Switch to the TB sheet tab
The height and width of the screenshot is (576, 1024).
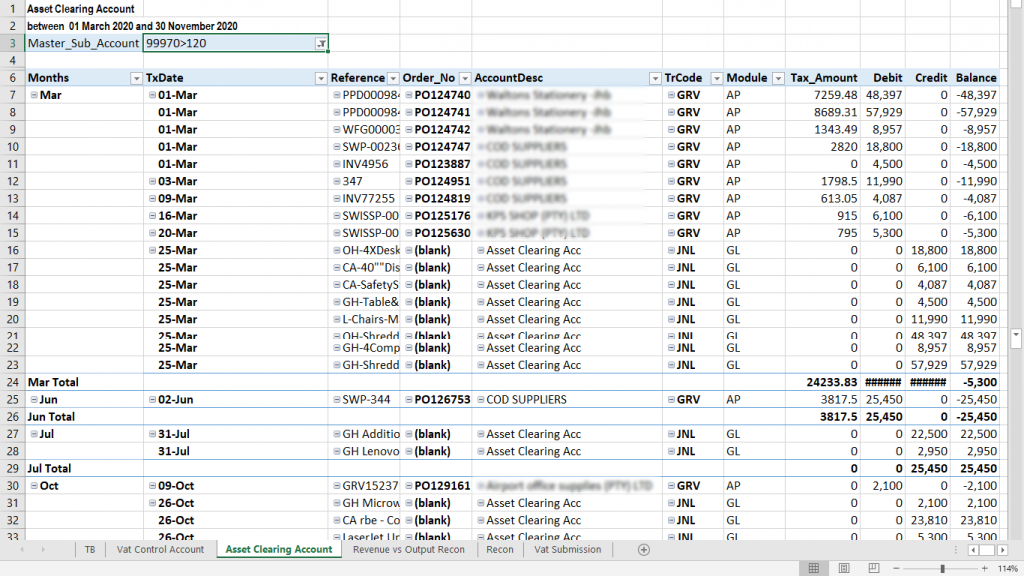click(x=90, y=550)
